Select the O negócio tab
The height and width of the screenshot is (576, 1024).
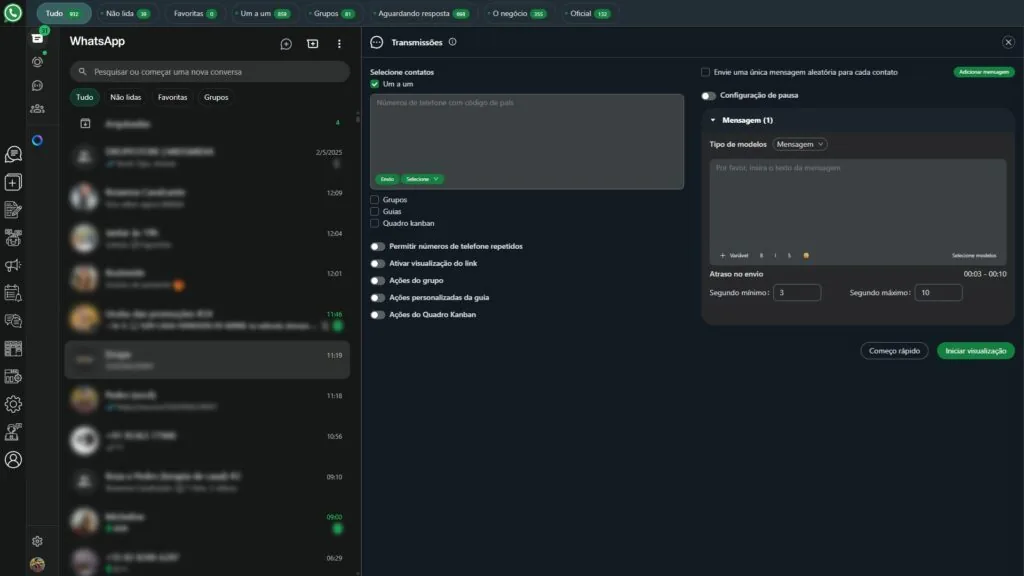[517, 13]
